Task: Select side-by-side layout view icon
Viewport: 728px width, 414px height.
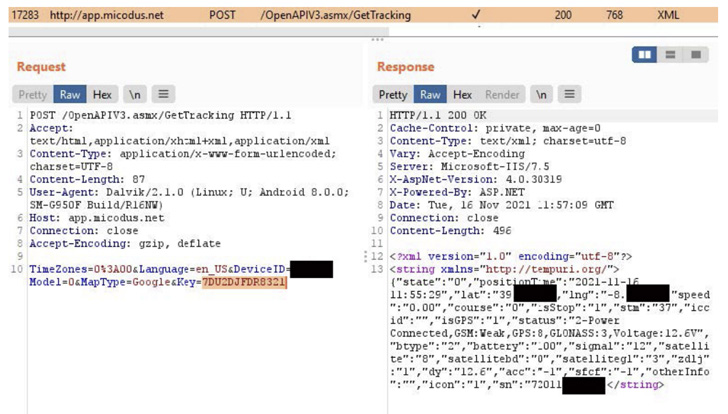Action: [x=645, y=55]
